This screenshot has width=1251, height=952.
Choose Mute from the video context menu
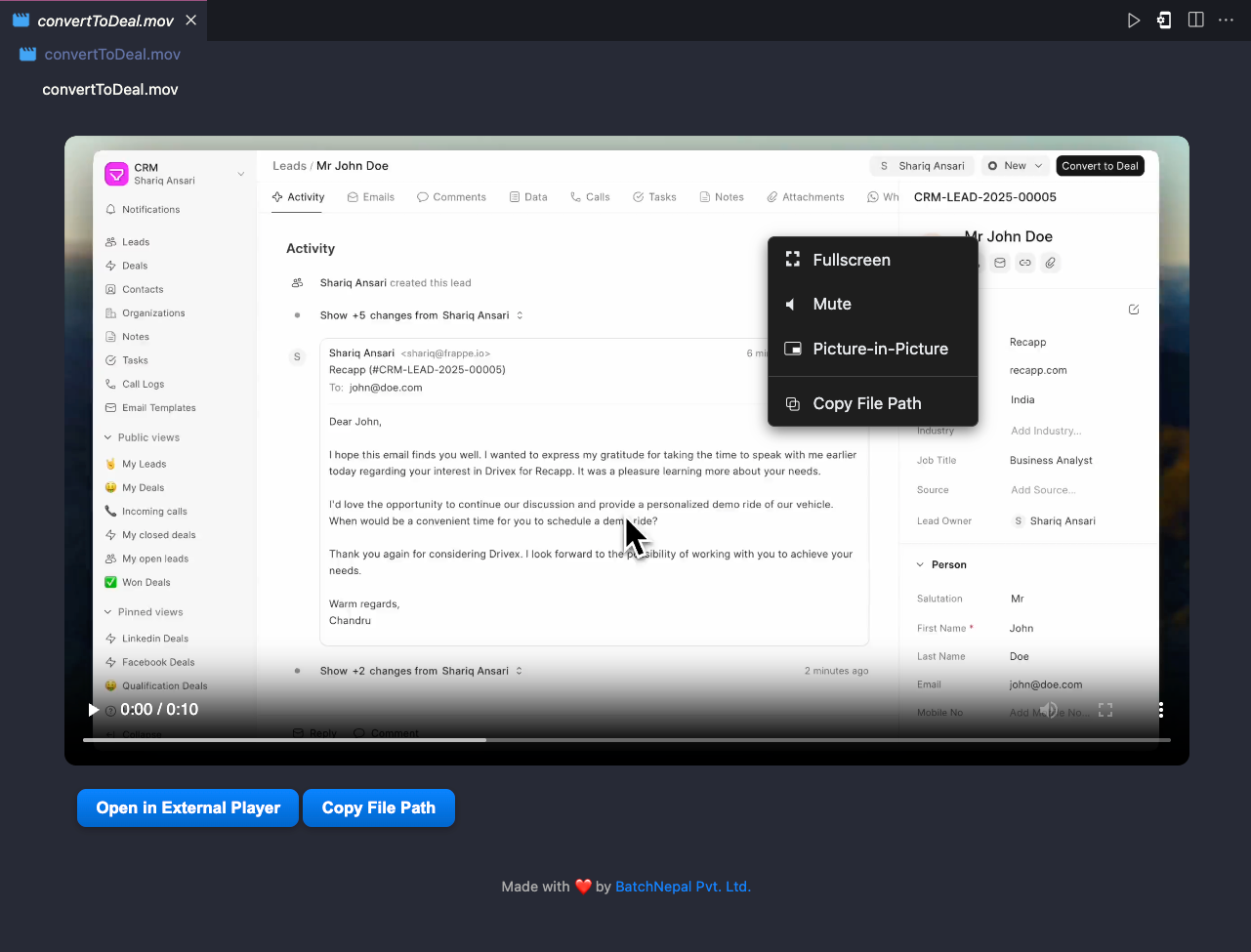873,304
